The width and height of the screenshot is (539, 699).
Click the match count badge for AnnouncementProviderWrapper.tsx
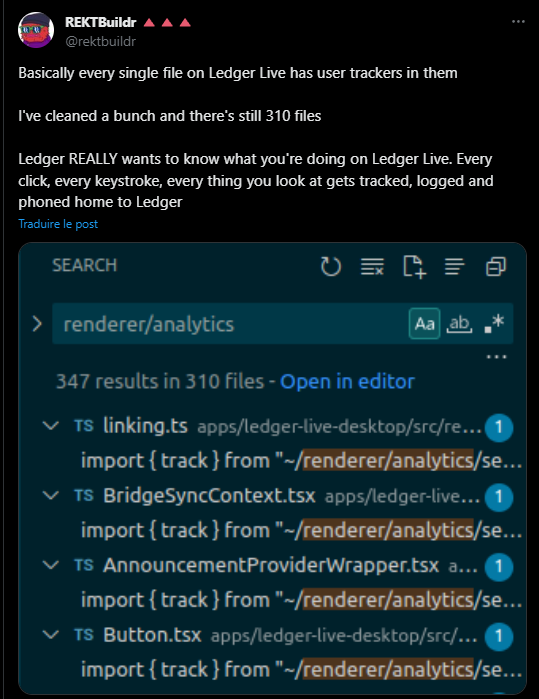(x=499, y=567)
